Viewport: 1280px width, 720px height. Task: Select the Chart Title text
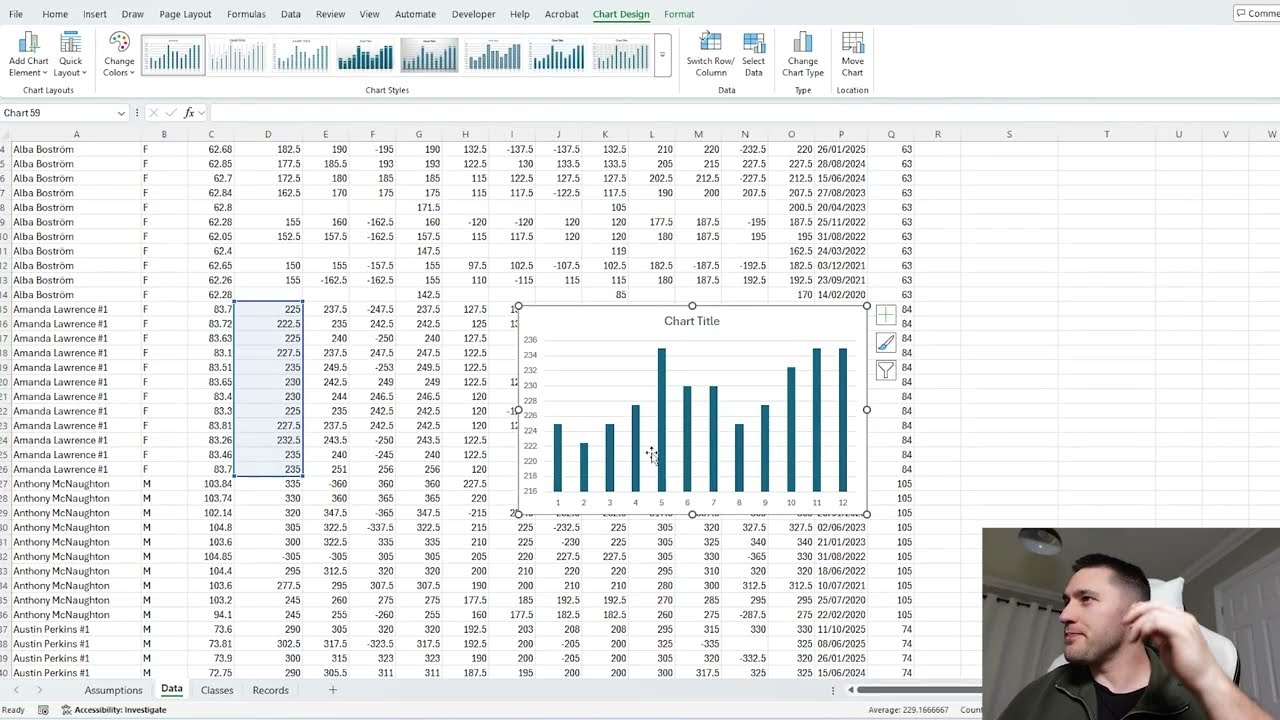pos(692,321)
